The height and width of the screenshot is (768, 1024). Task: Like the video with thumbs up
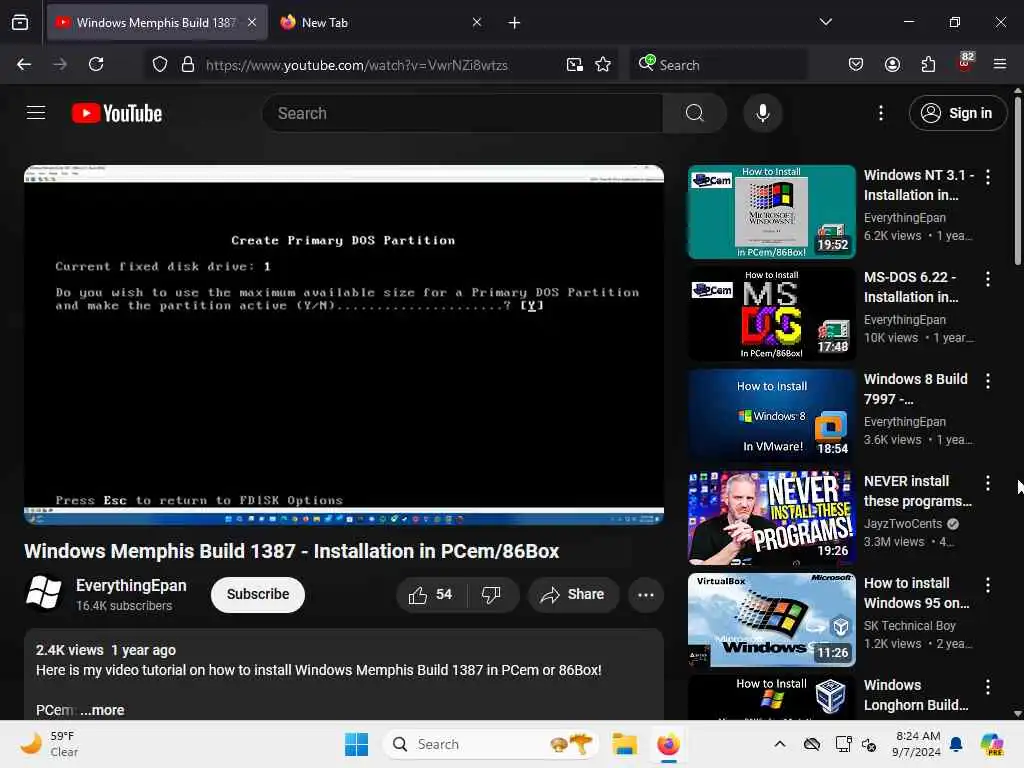click(x=431, y=594)
